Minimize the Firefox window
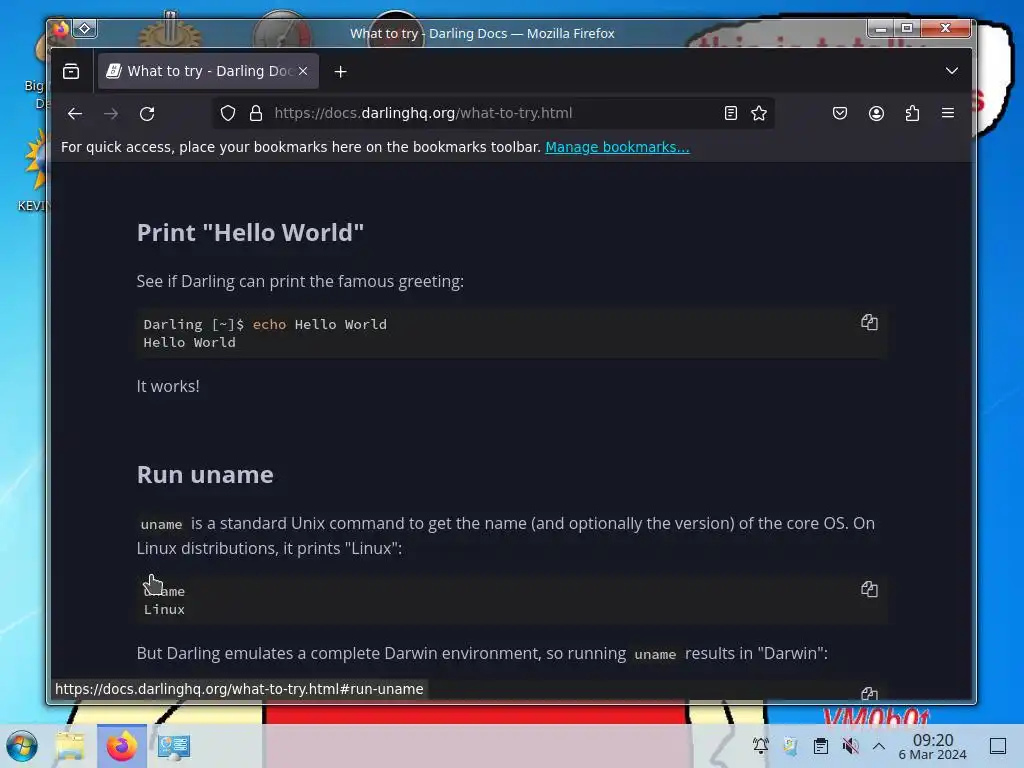 [x=881, y=29]
